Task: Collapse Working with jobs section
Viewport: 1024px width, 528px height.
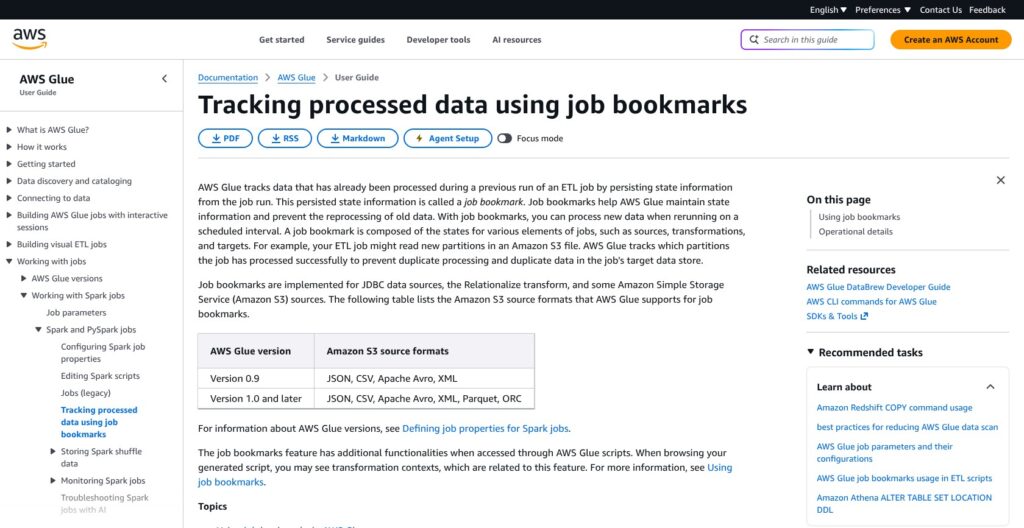Action: pyautogui.click(x=9, y=261)
